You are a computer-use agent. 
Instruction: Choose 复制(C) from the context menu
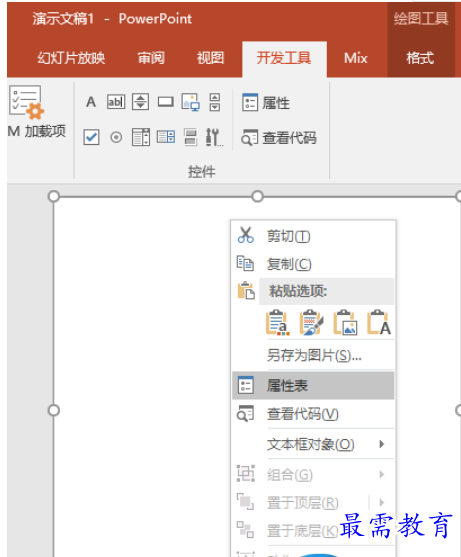313,264
